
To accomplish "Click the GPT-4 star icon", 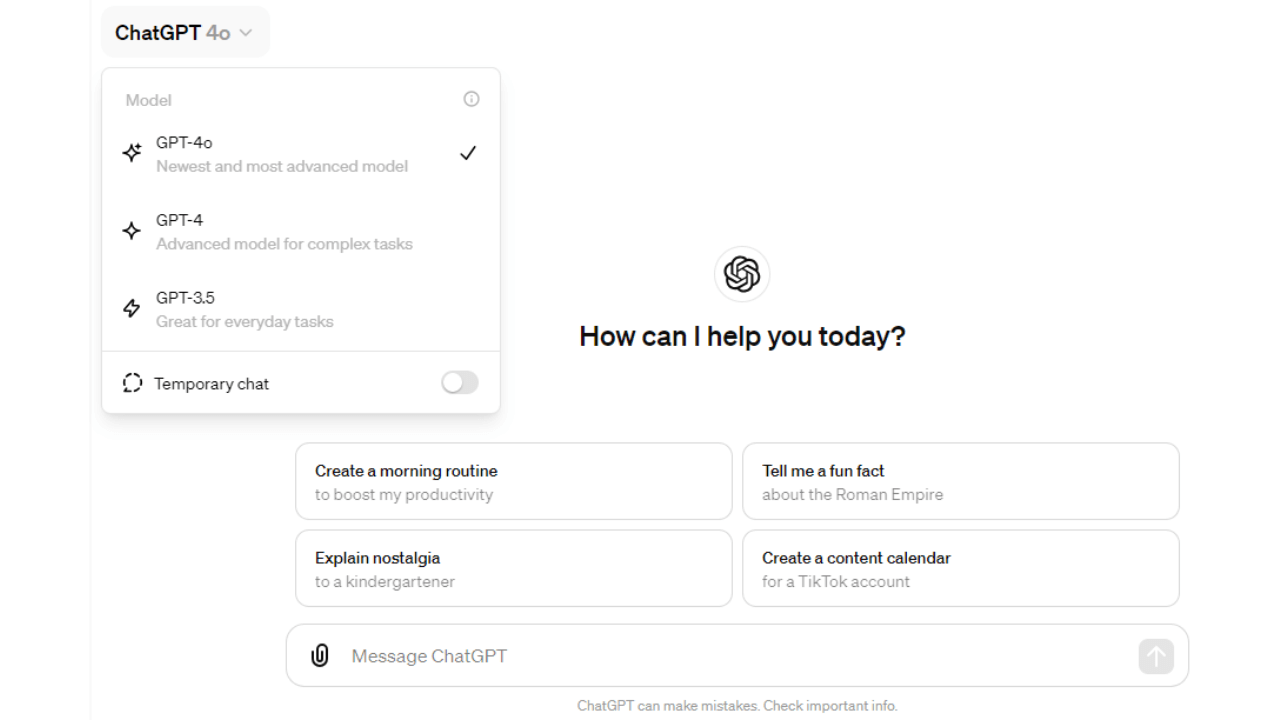I will 132,231.
